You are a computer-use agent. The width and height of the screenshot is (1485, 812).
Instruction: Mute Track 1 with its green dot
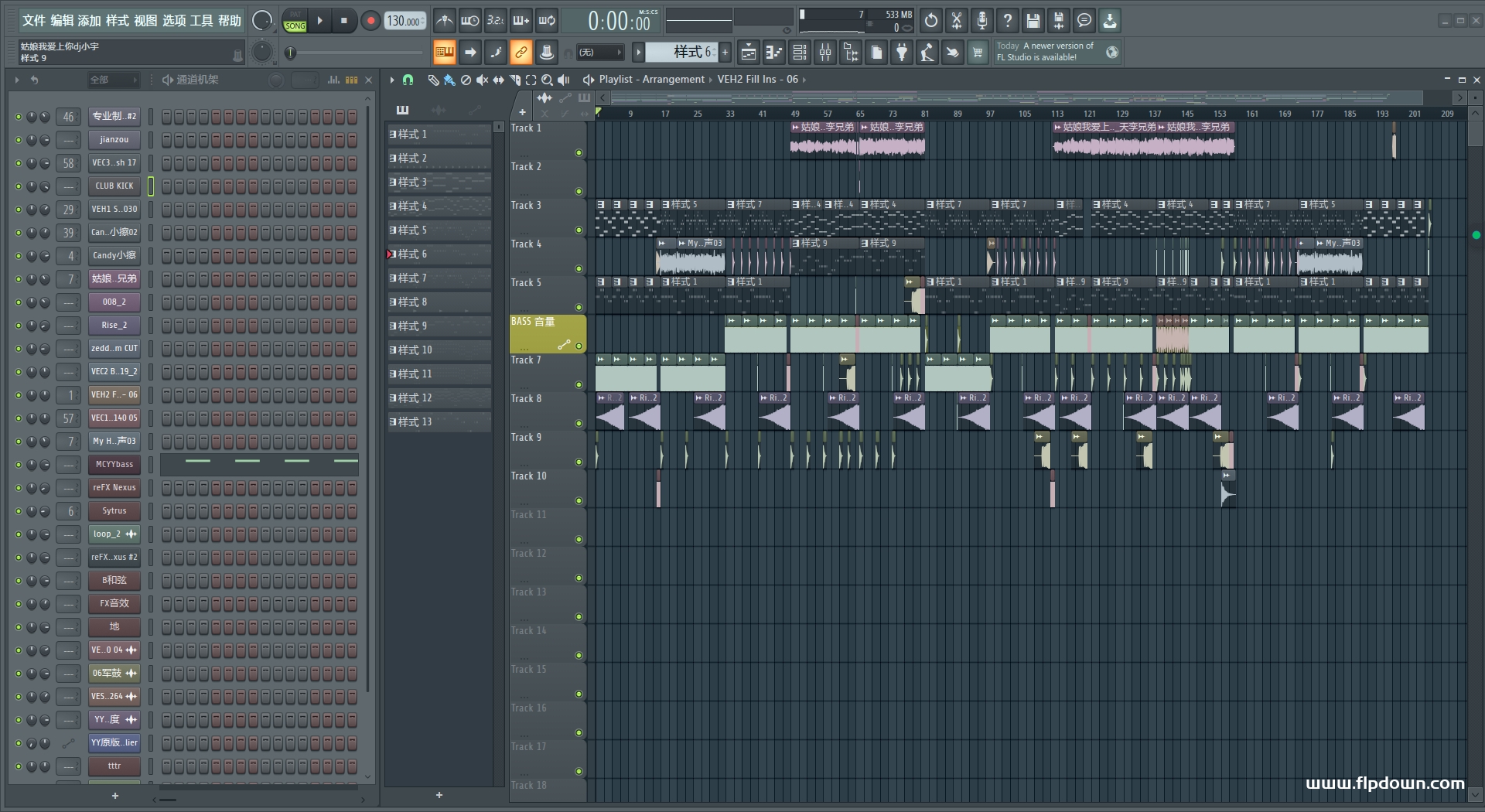click(579, 153)
